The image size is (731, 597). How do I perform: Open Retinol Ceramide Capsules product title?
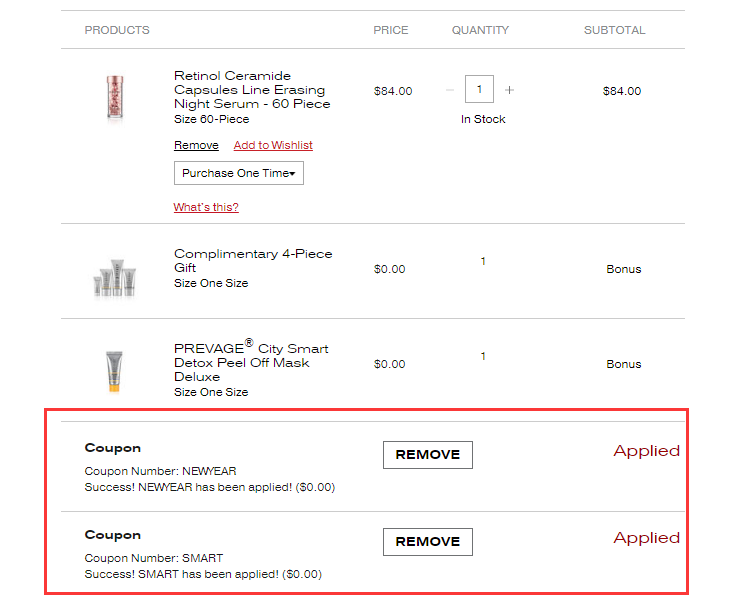(252, 90)
